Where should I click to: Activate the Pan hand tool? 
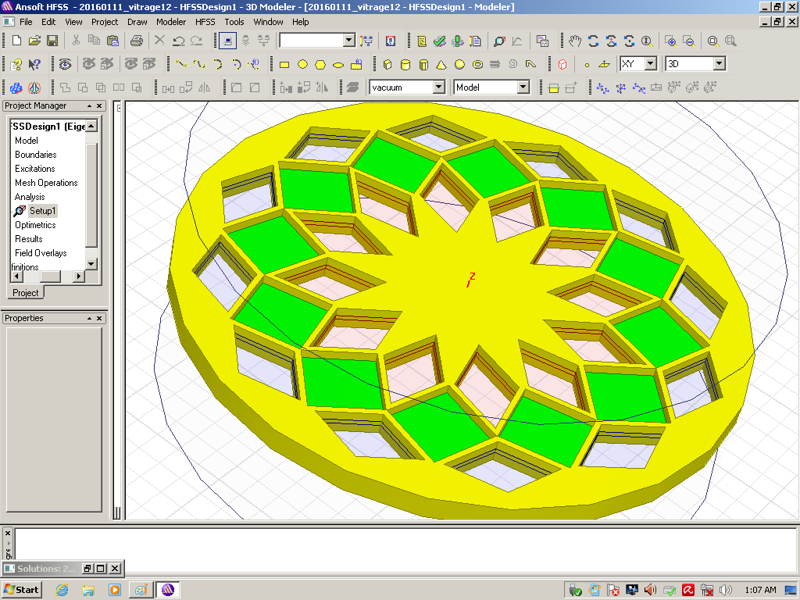(575, 41)
